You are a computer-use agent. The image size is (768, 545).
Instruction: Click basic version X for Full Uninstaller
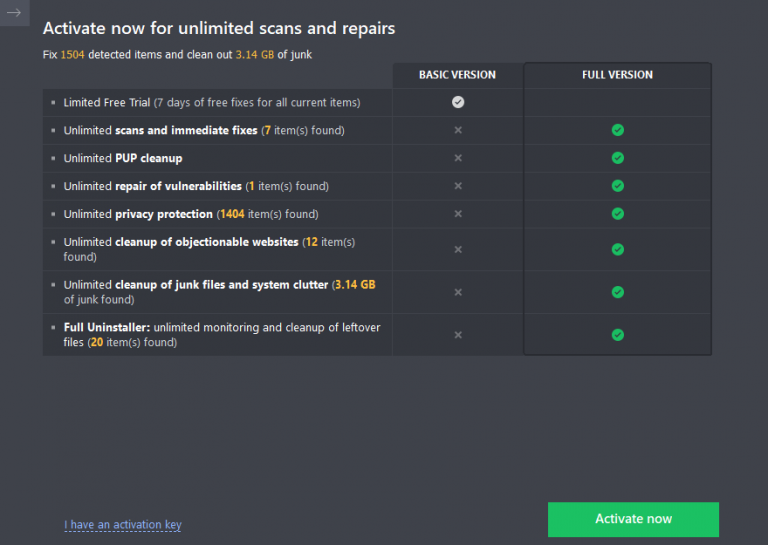point(458,335)
